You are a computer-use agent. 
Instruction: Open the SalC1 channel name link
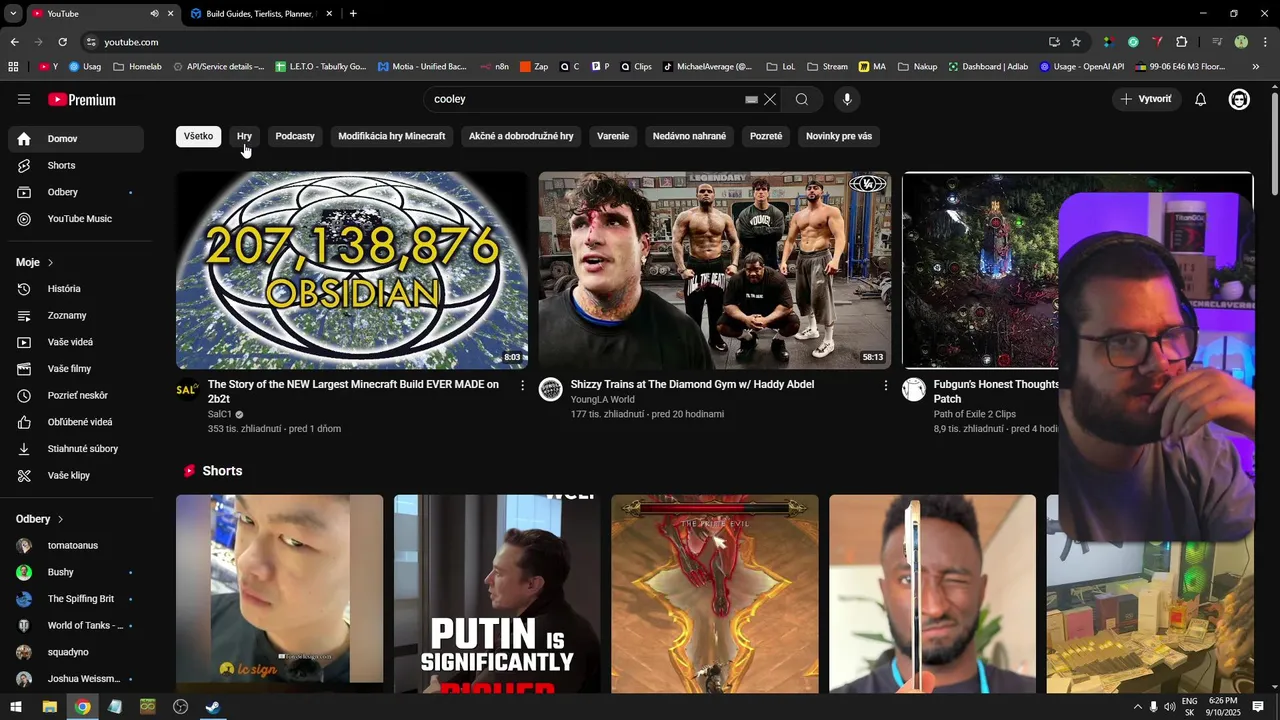coord(220,414)
